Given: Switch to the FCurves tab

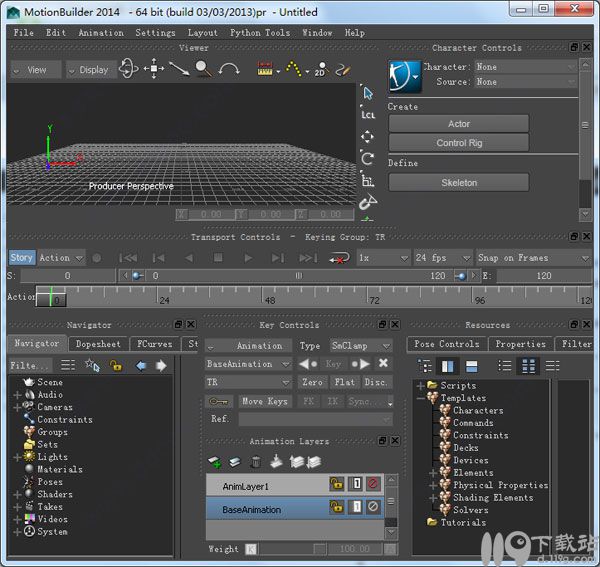Looking at the screenshot, I should pos(155,344).
